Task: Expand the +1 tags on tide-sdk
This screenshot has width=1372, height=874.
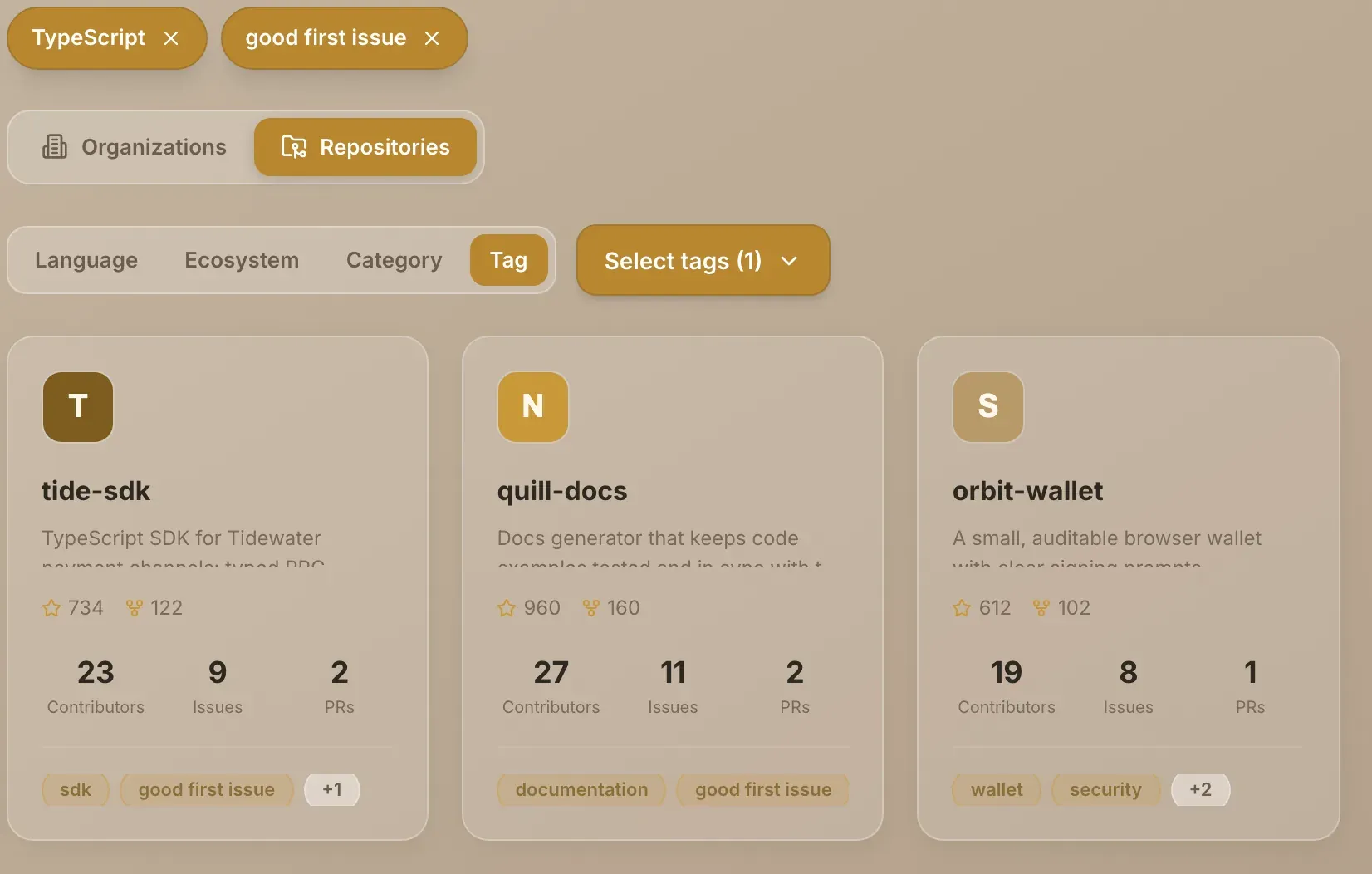Action: point(332,790)
